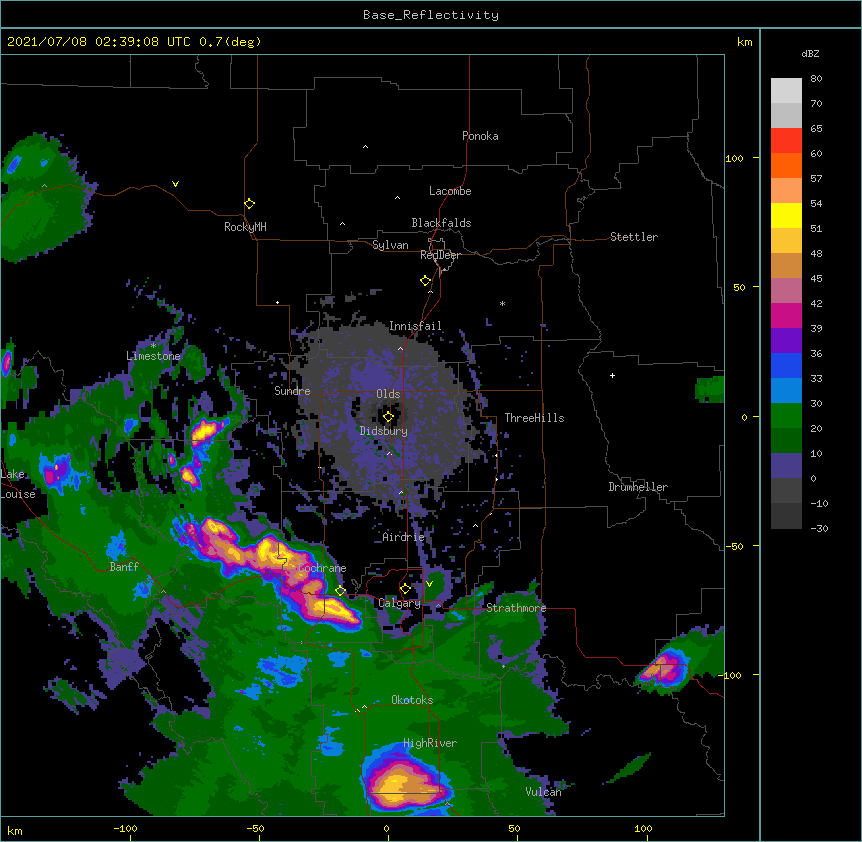The height and width of the screenshot is (842, 862).
Task: Click the white asterisk above Limestone label
Action: 153,346
